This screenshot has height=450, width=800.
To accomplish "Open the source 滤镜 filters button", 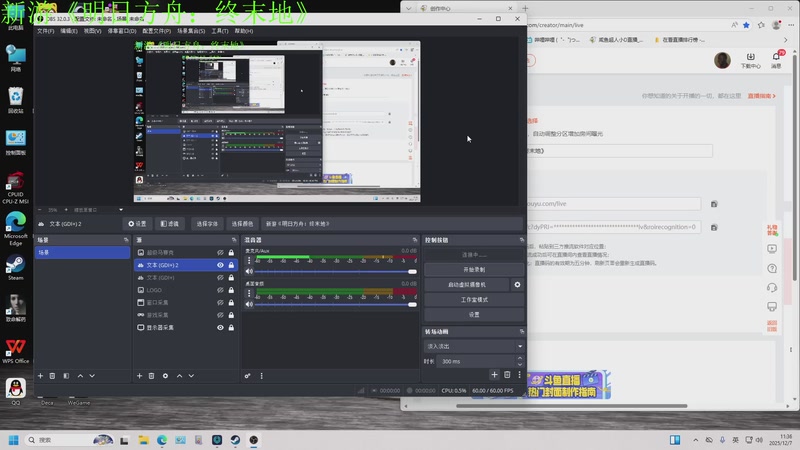I will coord(169,223).
